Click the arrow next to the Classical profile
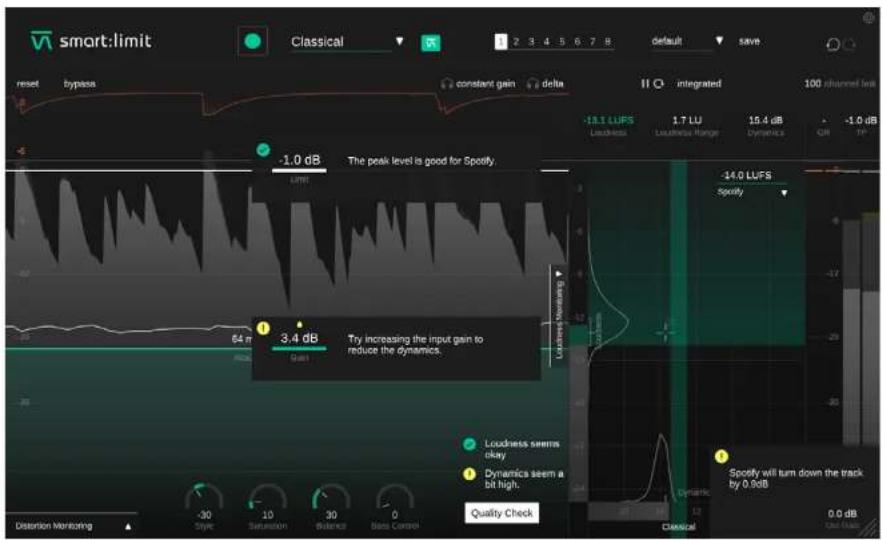 399,40
